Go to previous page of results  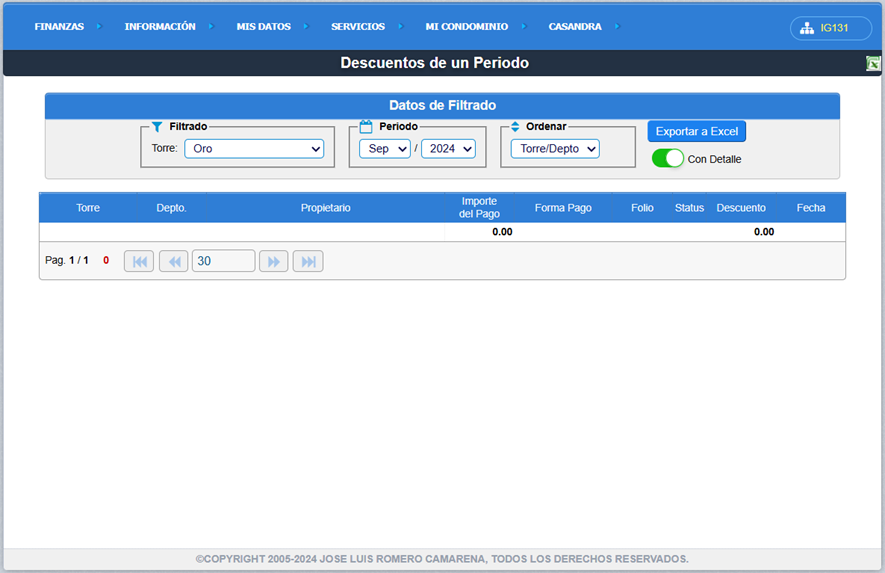click(174, 261)
